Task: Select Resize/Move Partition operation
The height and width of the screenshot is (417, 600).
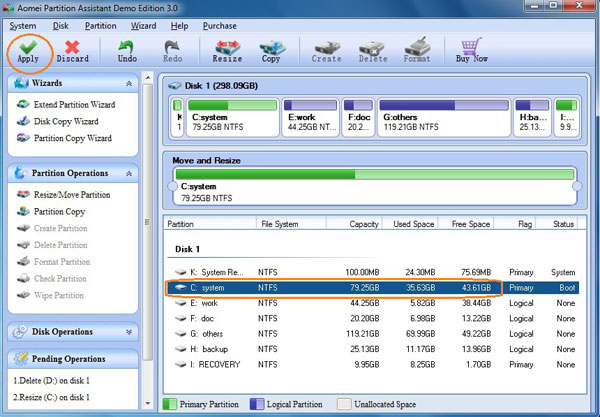Action: coord(71,195)
